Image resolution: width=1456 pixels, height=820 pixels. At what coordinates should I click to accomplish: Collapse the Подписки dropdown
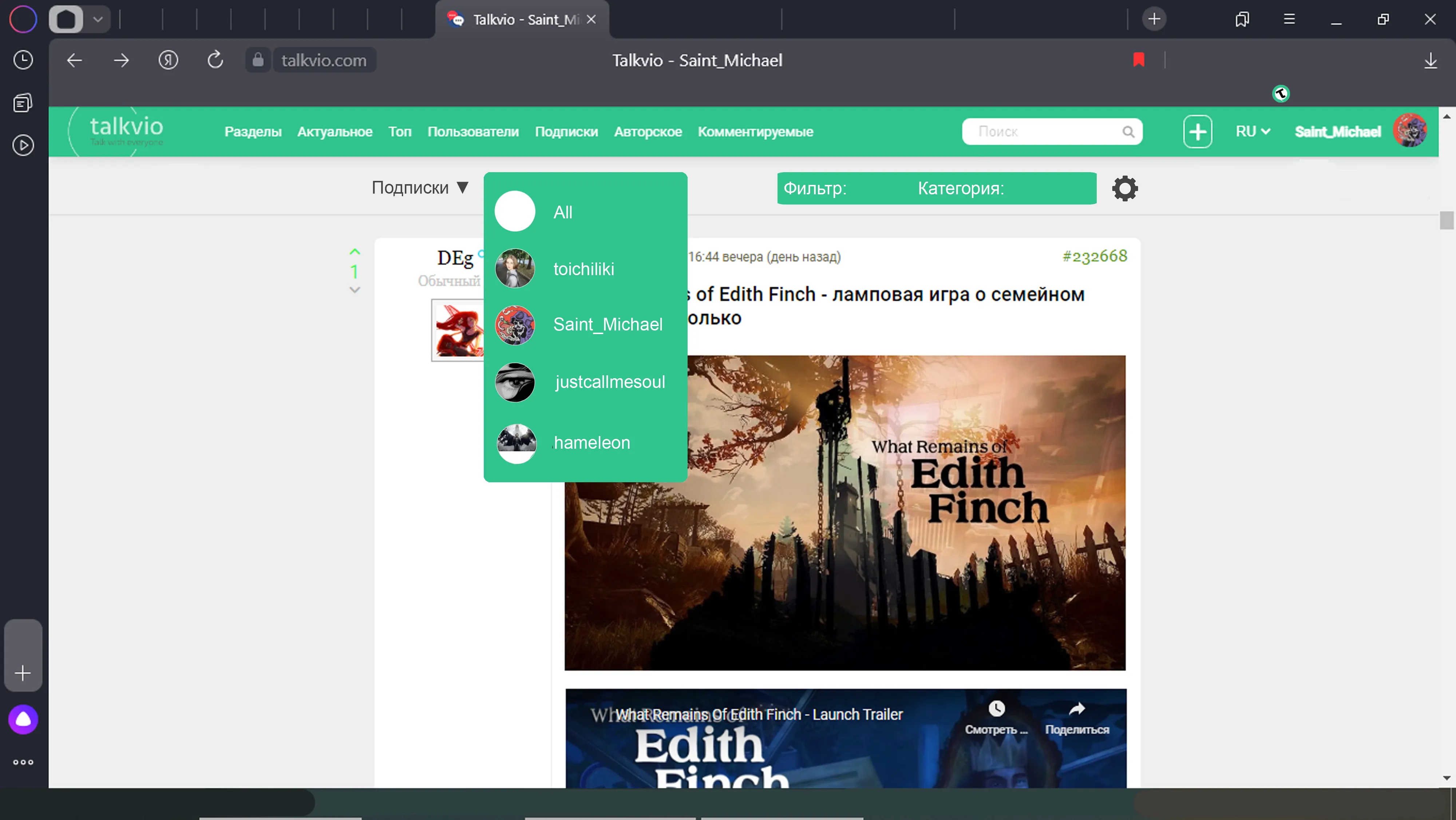tap(420, 188)
